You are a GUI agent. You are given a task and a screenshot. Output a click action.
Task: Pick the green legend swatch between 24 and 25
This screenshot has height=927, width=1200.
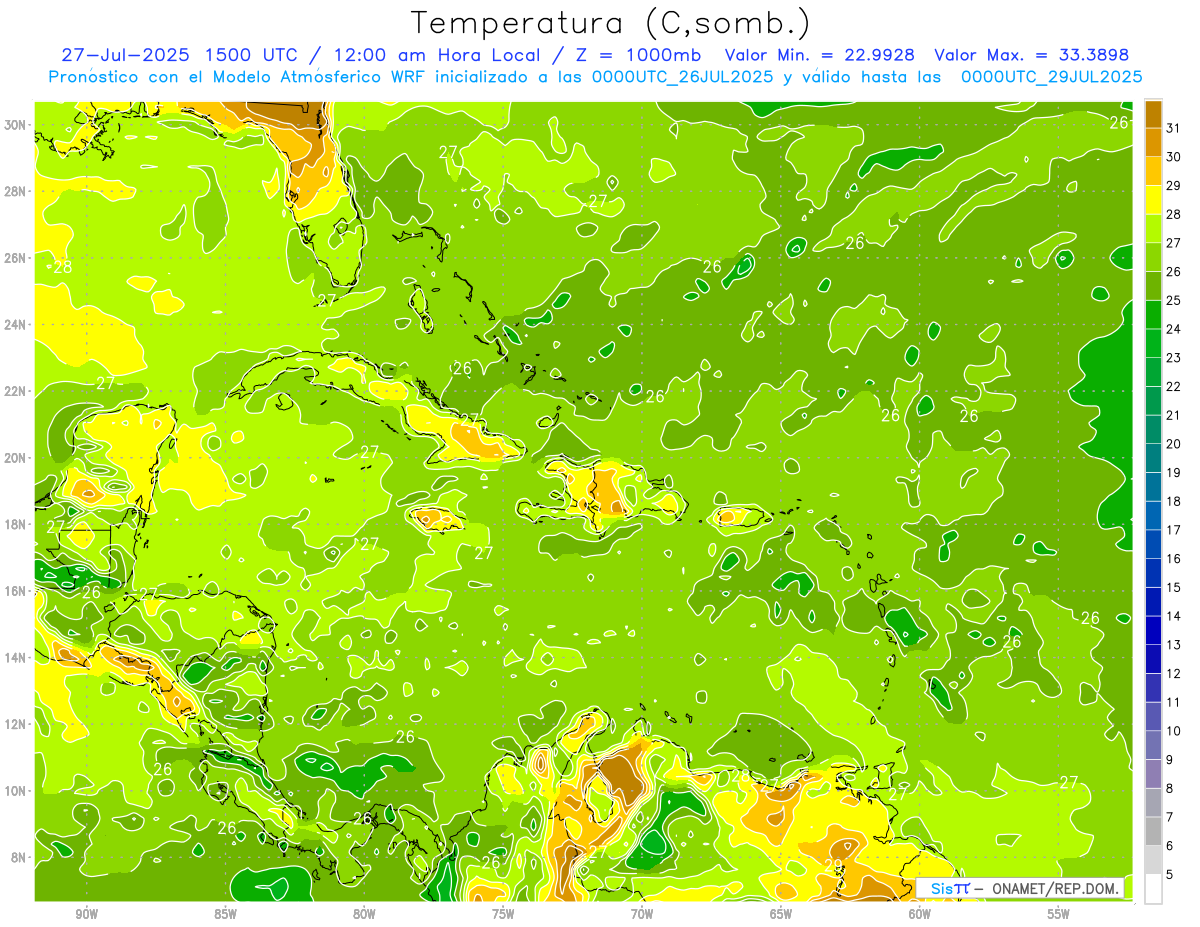click(x=1153, y=315)
